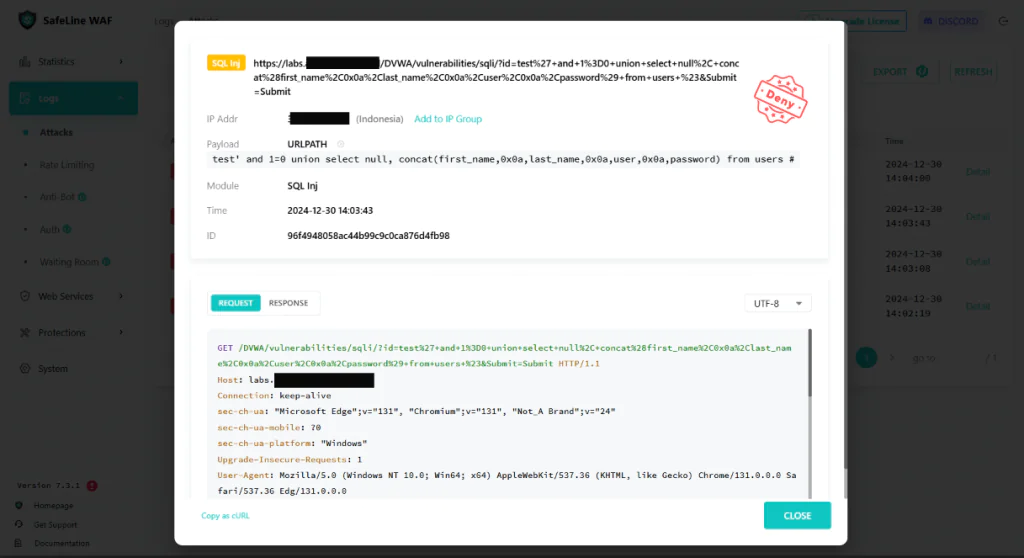1024x558 pixels.
Task: Click the Version 7.3.1 text
Action: [48, 485]
